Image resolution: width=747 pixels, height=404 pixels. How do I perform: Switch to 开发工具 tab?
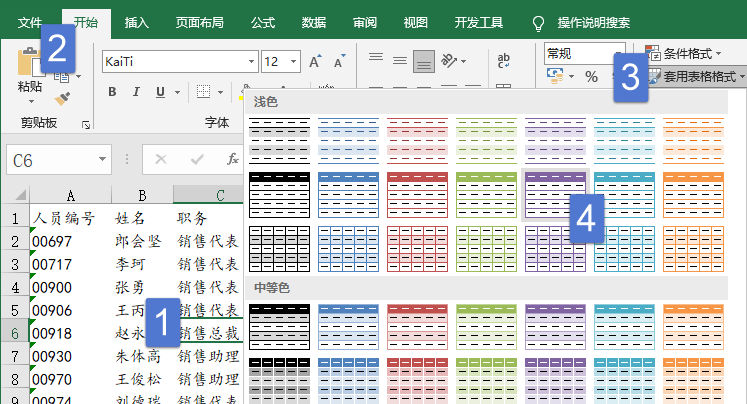point(478,22)
